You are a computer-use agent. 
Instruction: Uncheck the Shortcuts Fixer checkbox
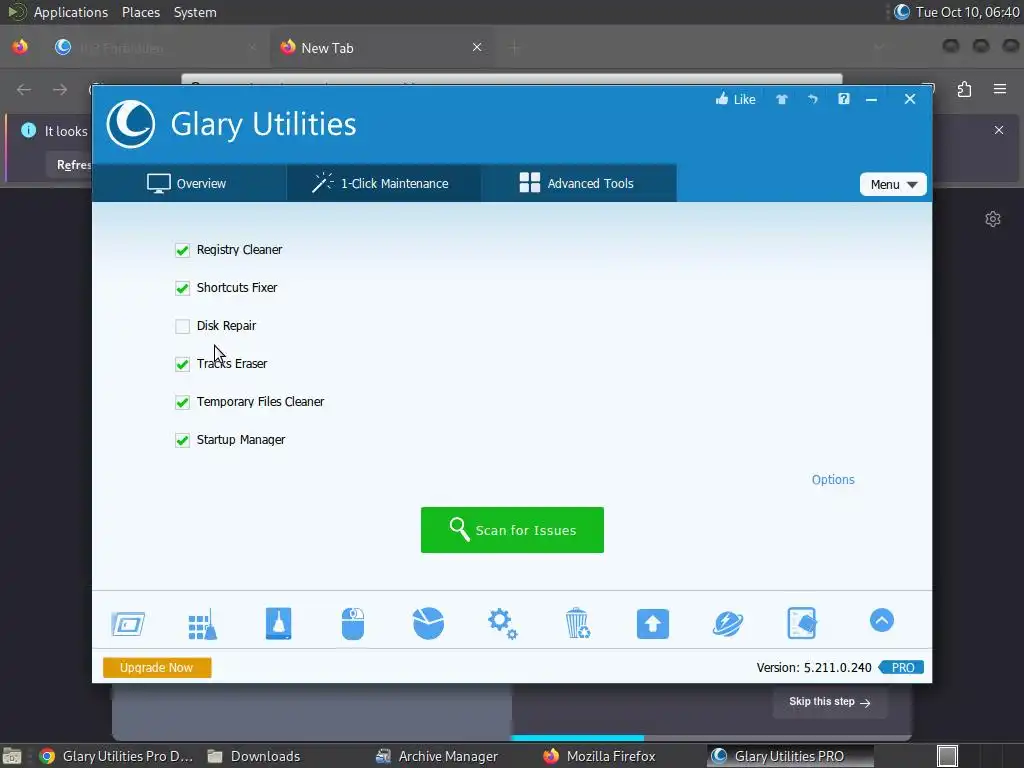click(x=182, y=288)
